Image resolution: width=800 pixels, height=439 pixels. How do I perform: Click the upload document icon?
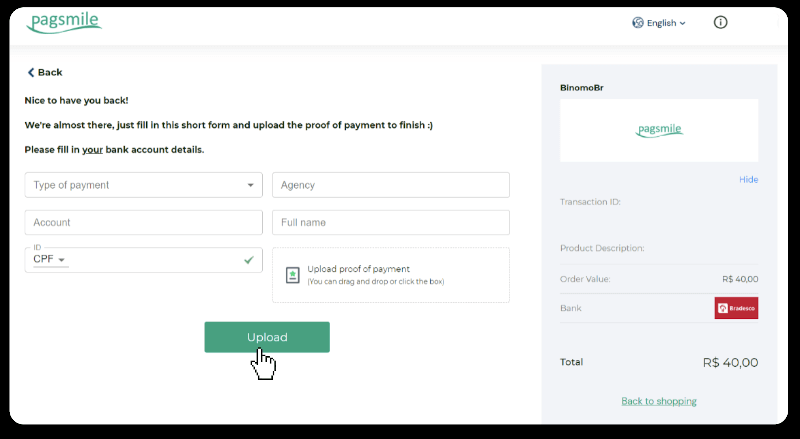click(x=292, y=275)
